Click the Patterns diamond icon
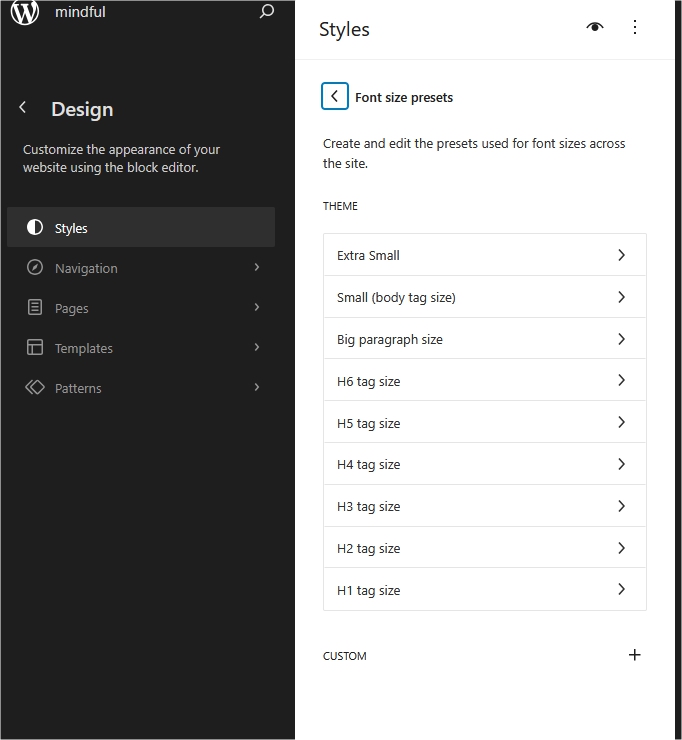The height and width of the screenshot is (740, 682). click(x=35, y=388)
